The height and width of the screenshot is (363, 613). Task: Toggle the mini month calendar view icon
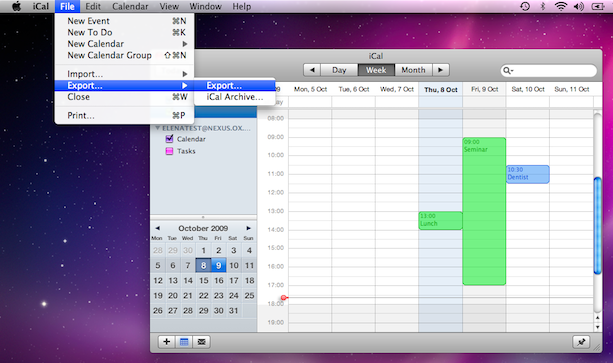click(184, 342)
